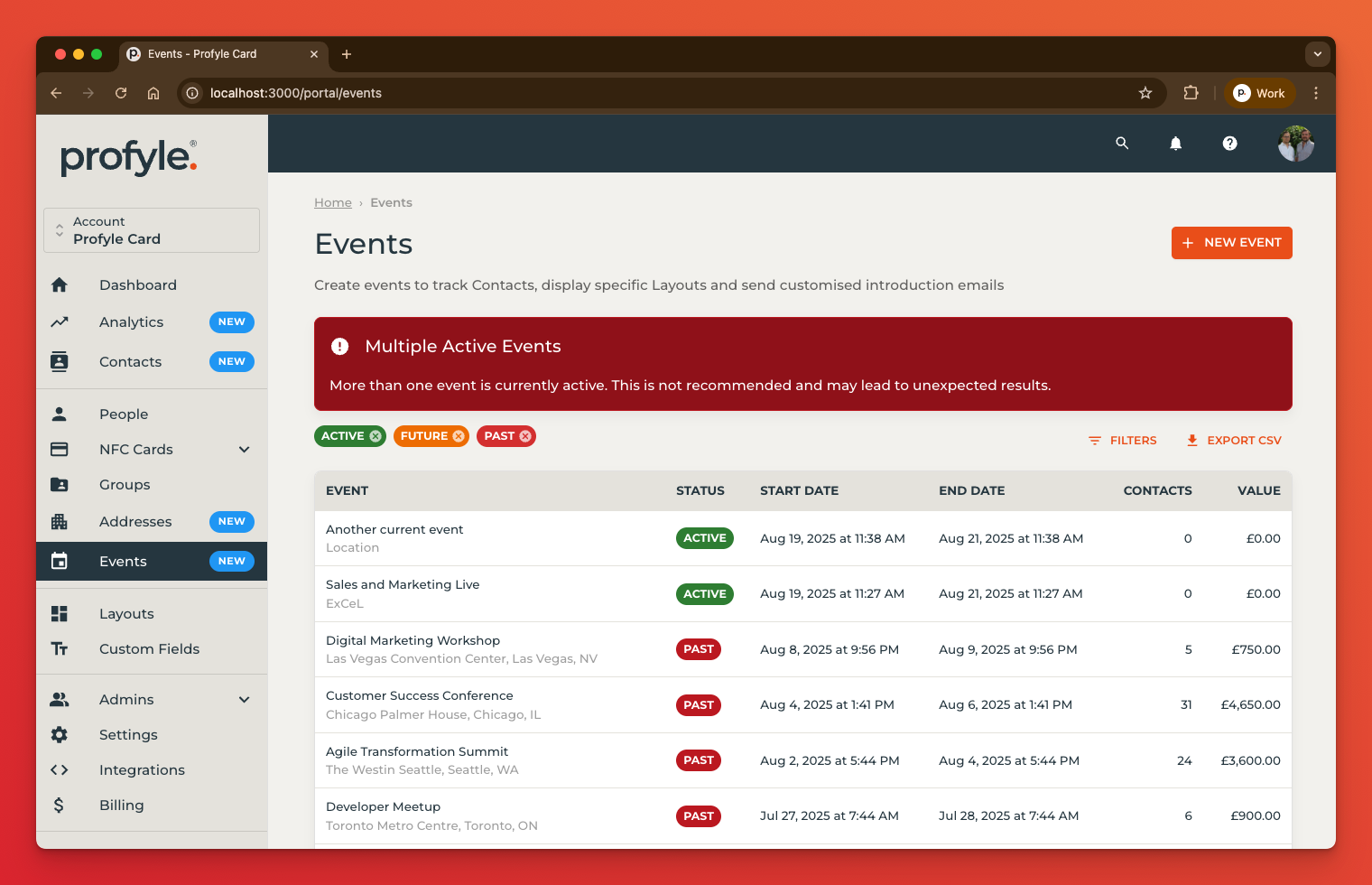Open the Sales and Marketing Live event
The width and height of the screenshot is (1372, 885).
pyautogui.click(x=403, y=585)
